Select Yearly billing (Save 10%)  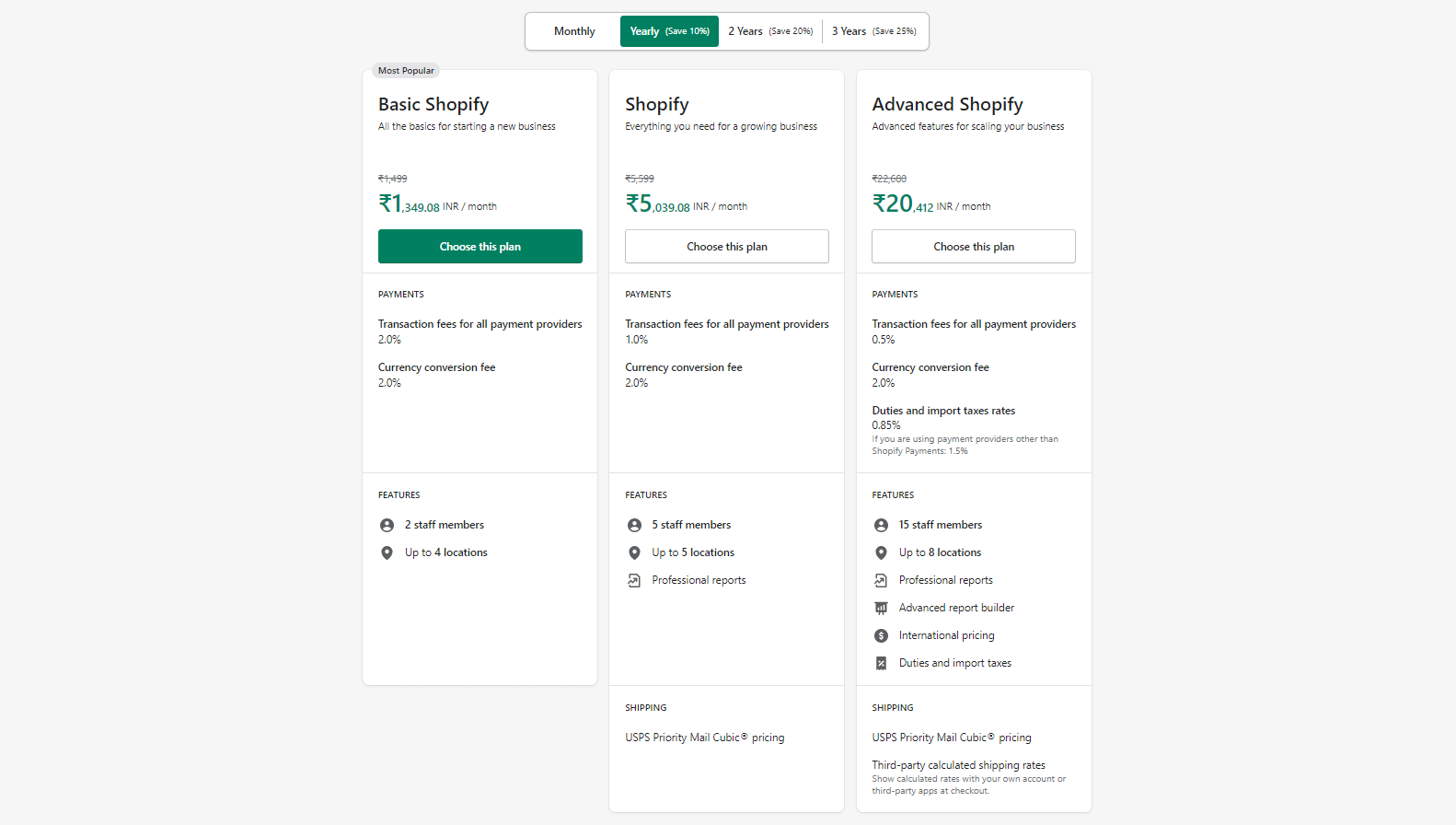click(x=669, y=31)
